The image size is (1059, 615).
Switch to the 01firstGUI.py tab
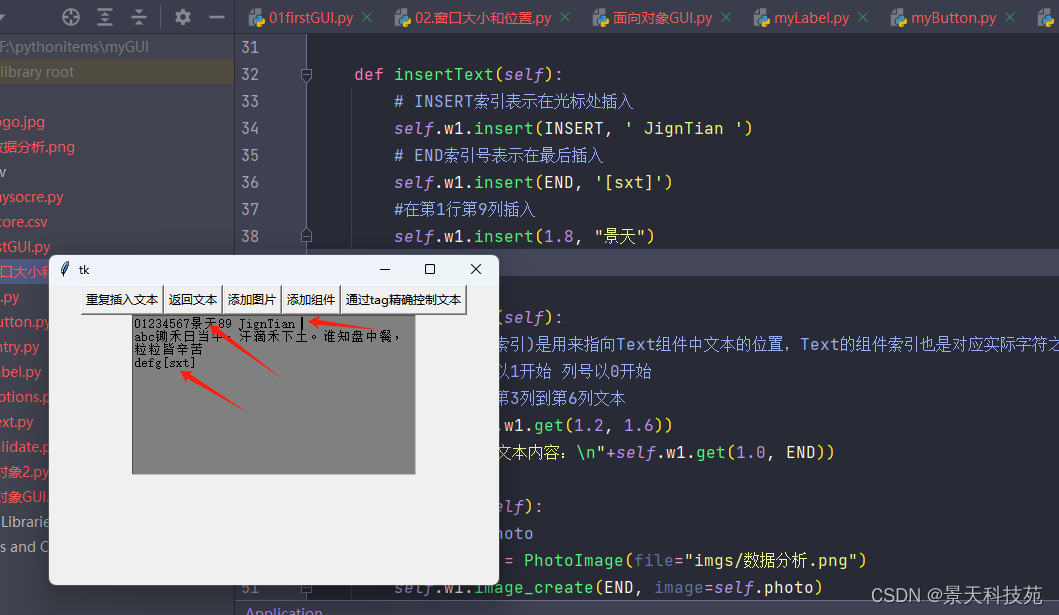[311, 18]
